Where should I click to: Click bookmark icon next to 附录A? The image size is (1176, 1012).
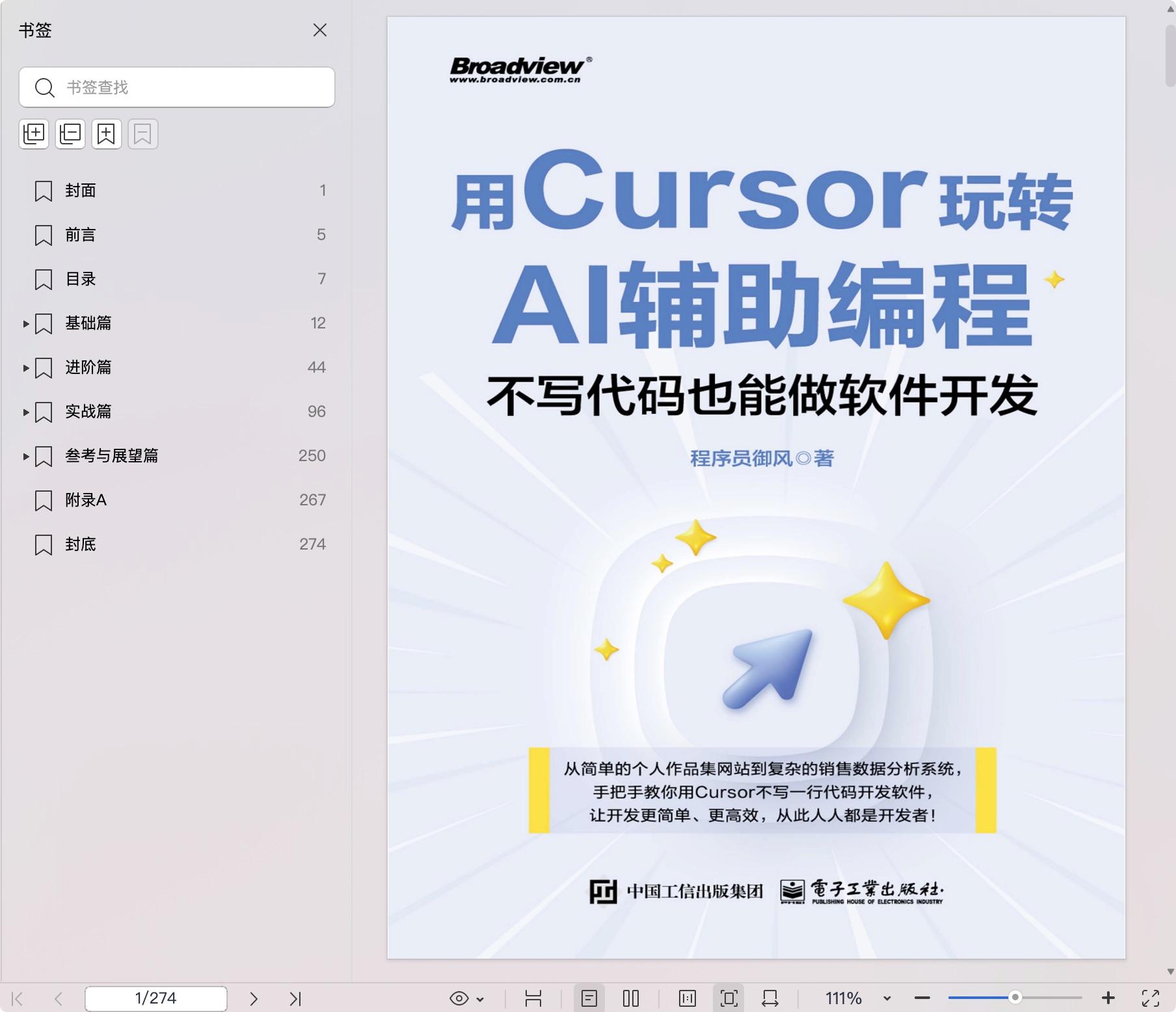[x=44, y=501]
